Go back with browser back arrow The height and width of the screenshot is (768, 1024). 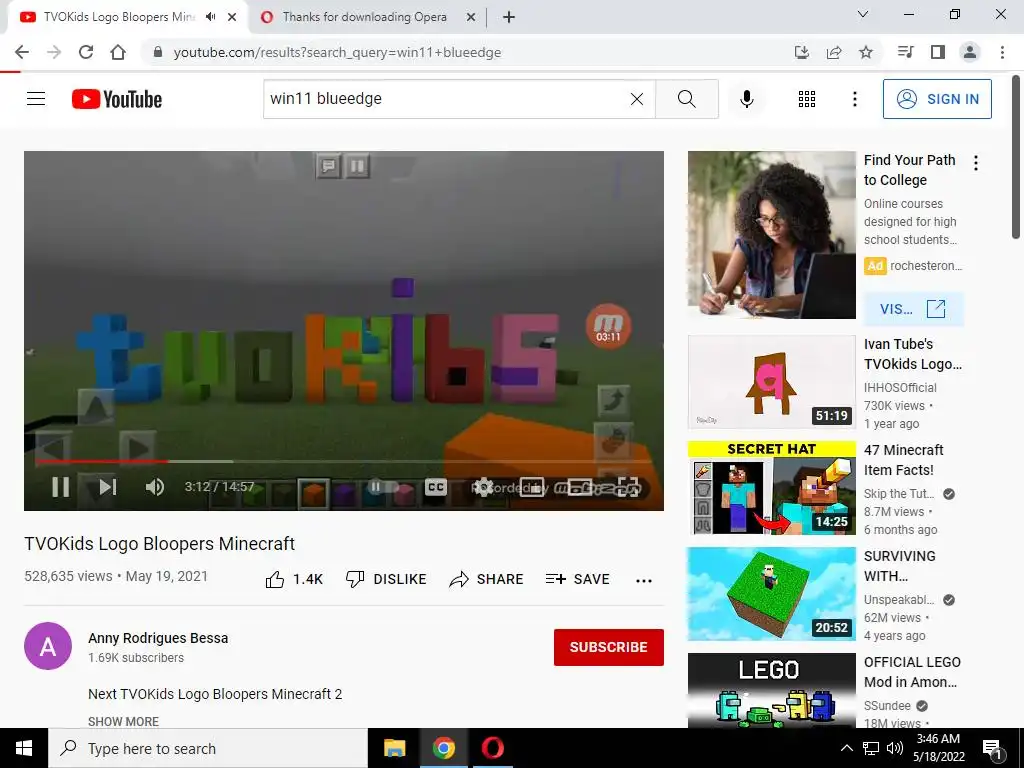point(22,52)
